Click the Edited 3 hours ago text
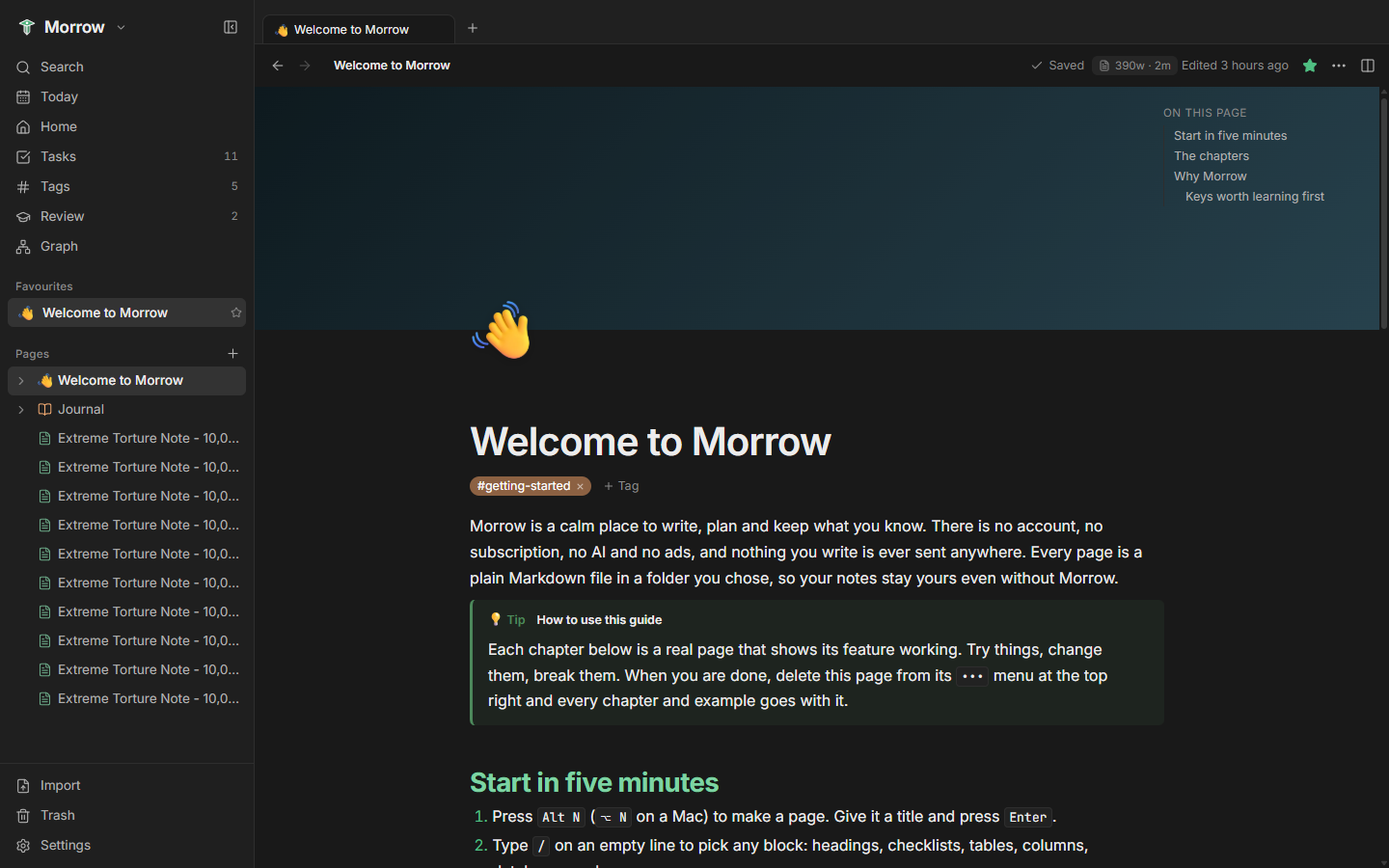 pos(1235,66)
